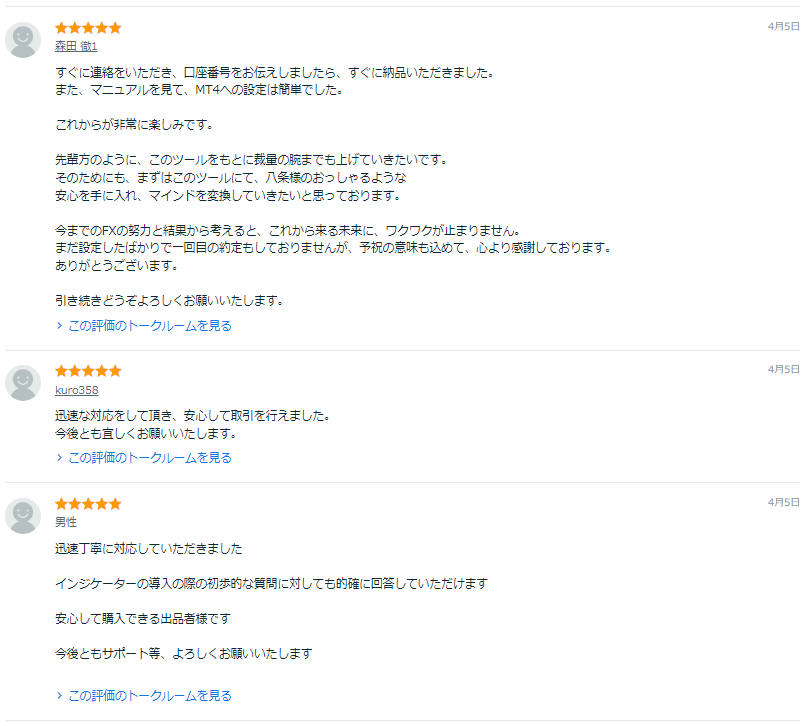Expand talk room chevron under 森田 徹1's review

click(x=60, y=326)
